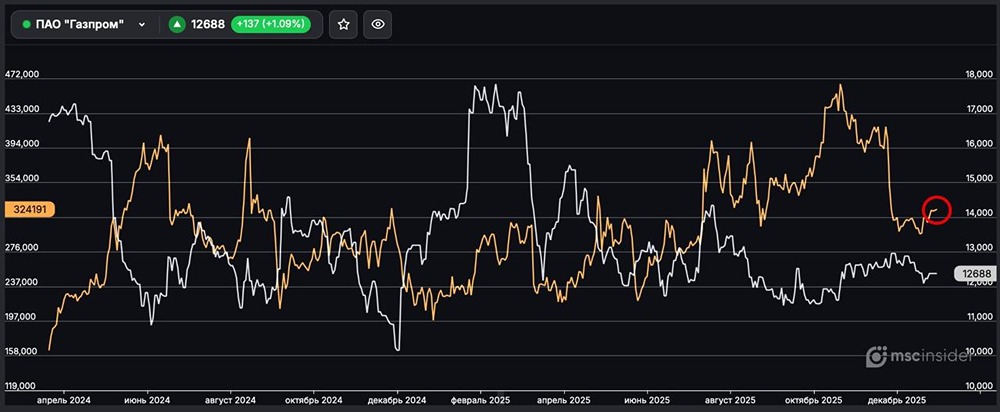1000x412 pixels.
Task: Click the 12688 right axis price label
Action: pos(976,274)
